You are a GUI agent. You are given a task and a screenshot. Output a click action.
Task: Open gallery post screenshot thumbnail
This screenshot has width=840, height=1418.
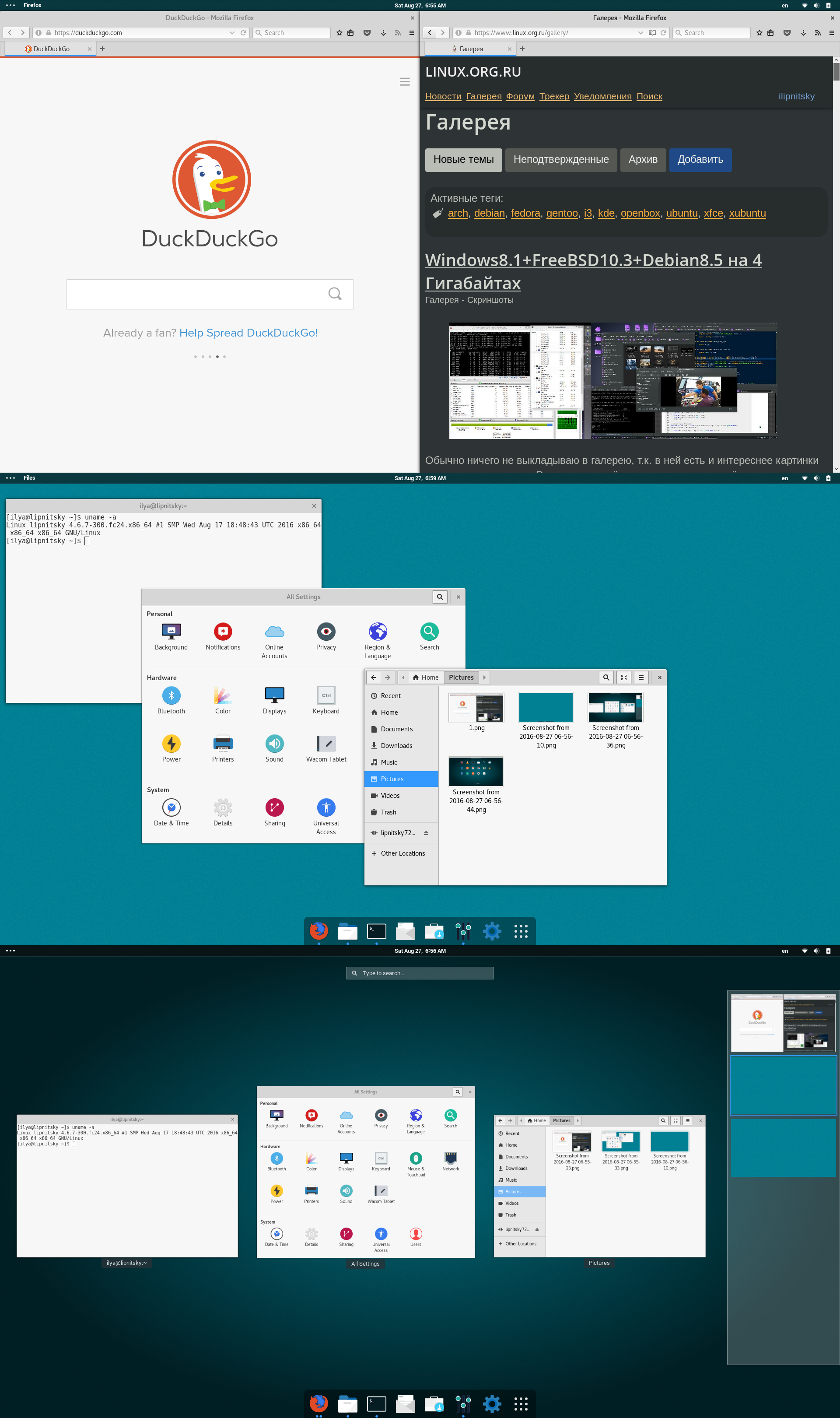click(x=613, y=381)
